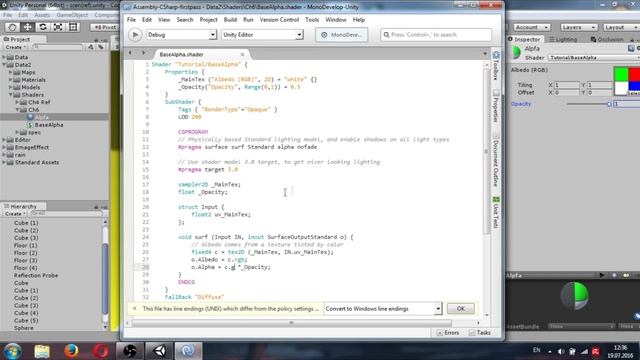Close the BaseAlpha.shader tab
Image resolution: width=640 pixels, height=360 pixels.
[x=242, y=54]
